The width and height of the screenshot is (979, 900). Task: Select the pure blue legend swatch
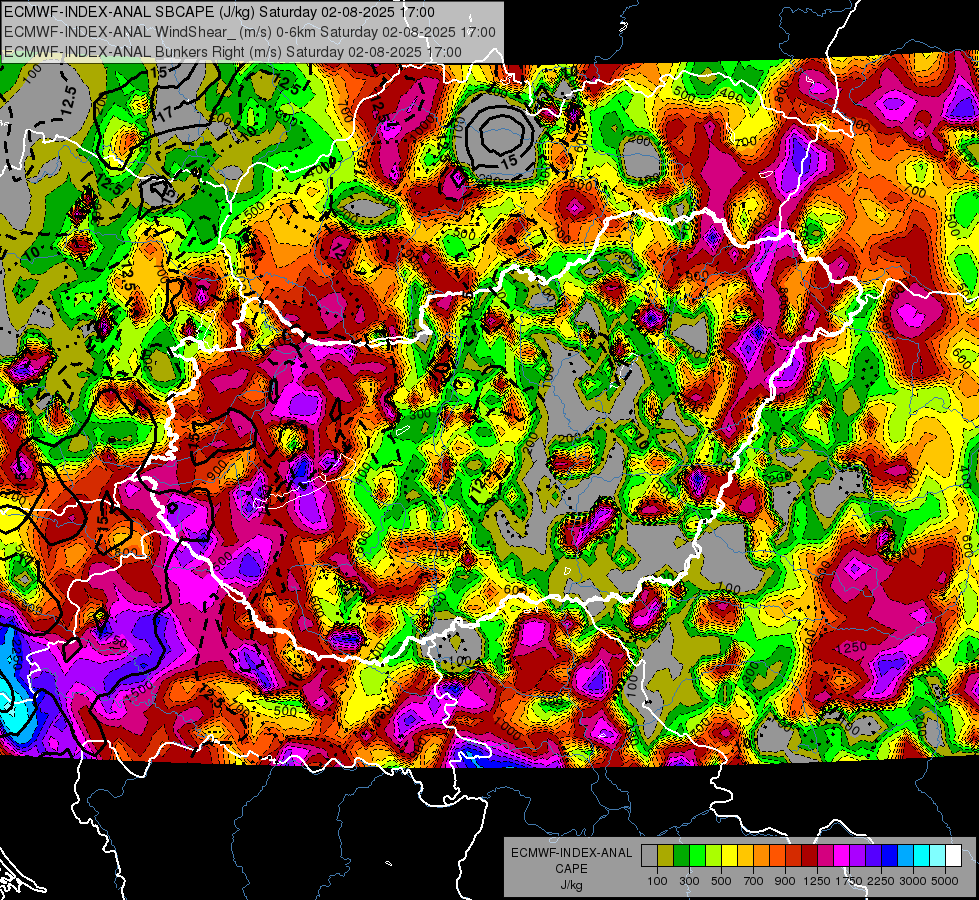tap(889, 856)
